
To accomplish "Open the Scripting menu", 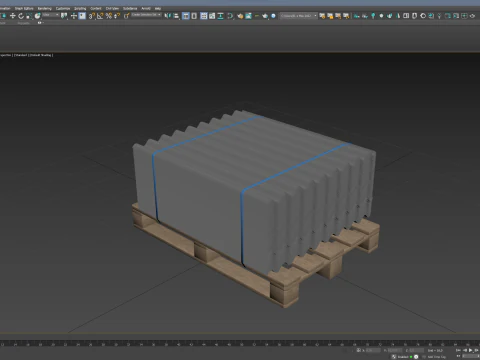I will tap(80, 8).
